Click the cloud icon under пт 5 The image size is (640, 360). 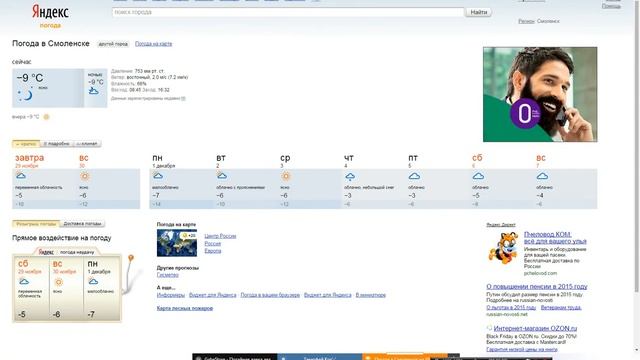tap(414, 176)
